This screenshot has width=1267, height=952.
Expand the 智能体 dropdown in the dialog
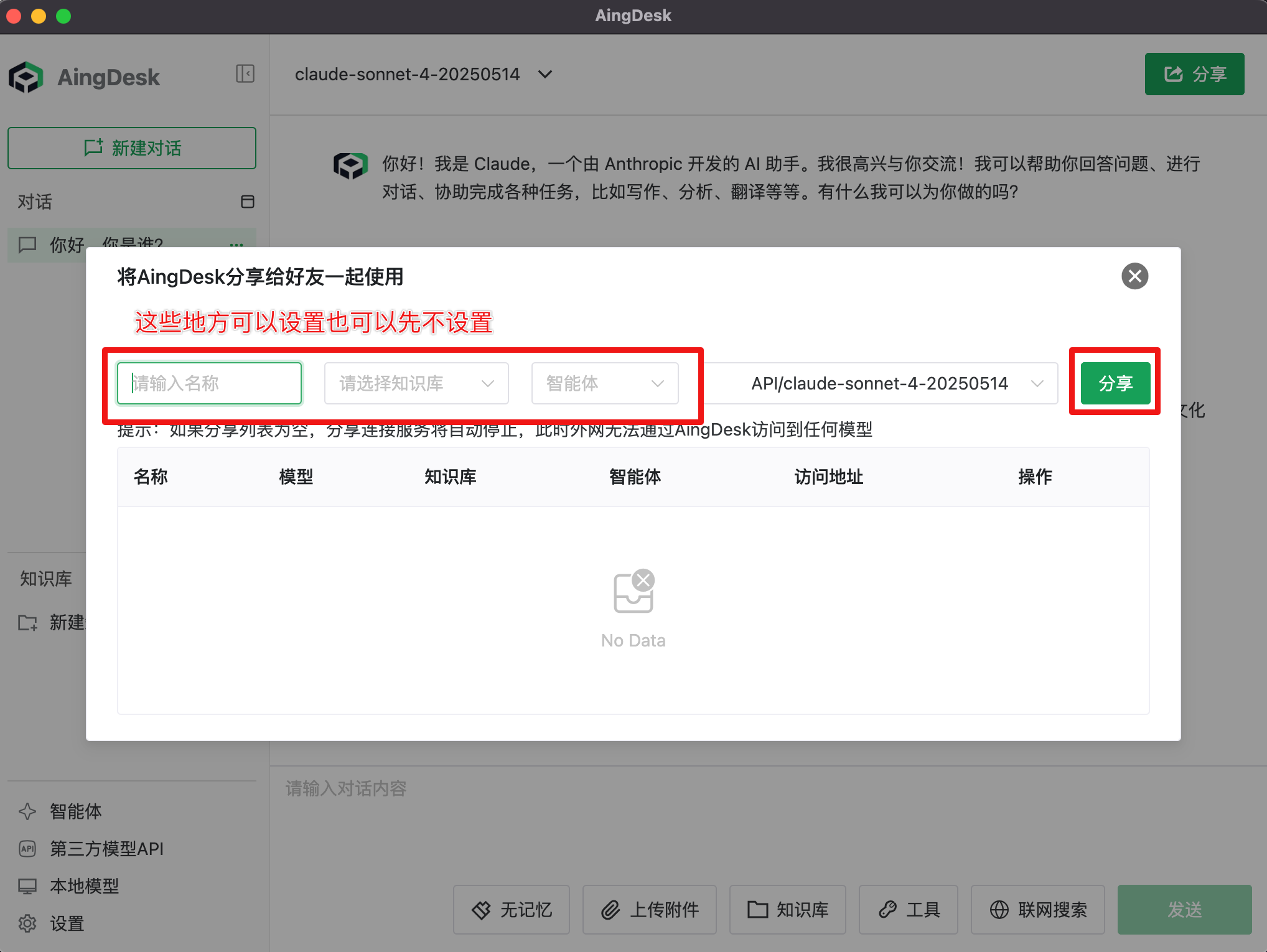[x=604, y=383]
